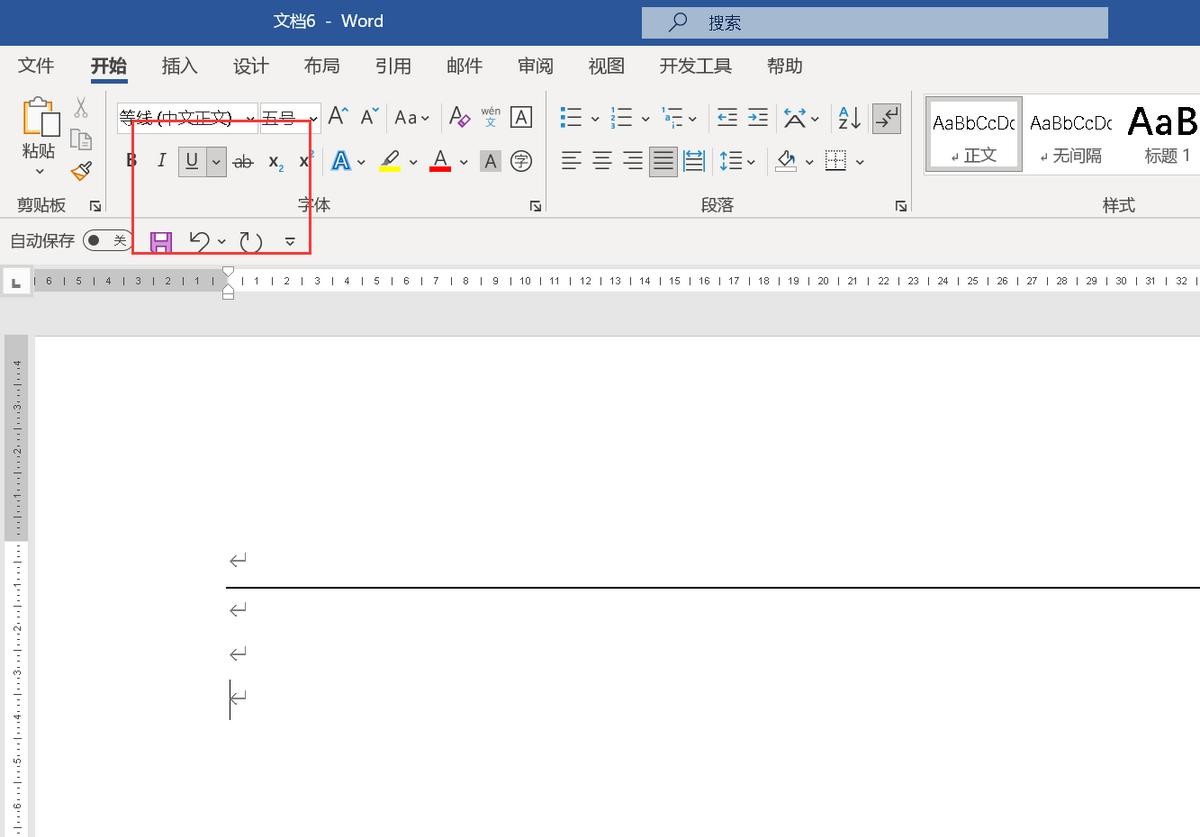This screenshot has width=1200, height=837.
Task: Expand the line spacing dropdown
Action: coord(751,161)
